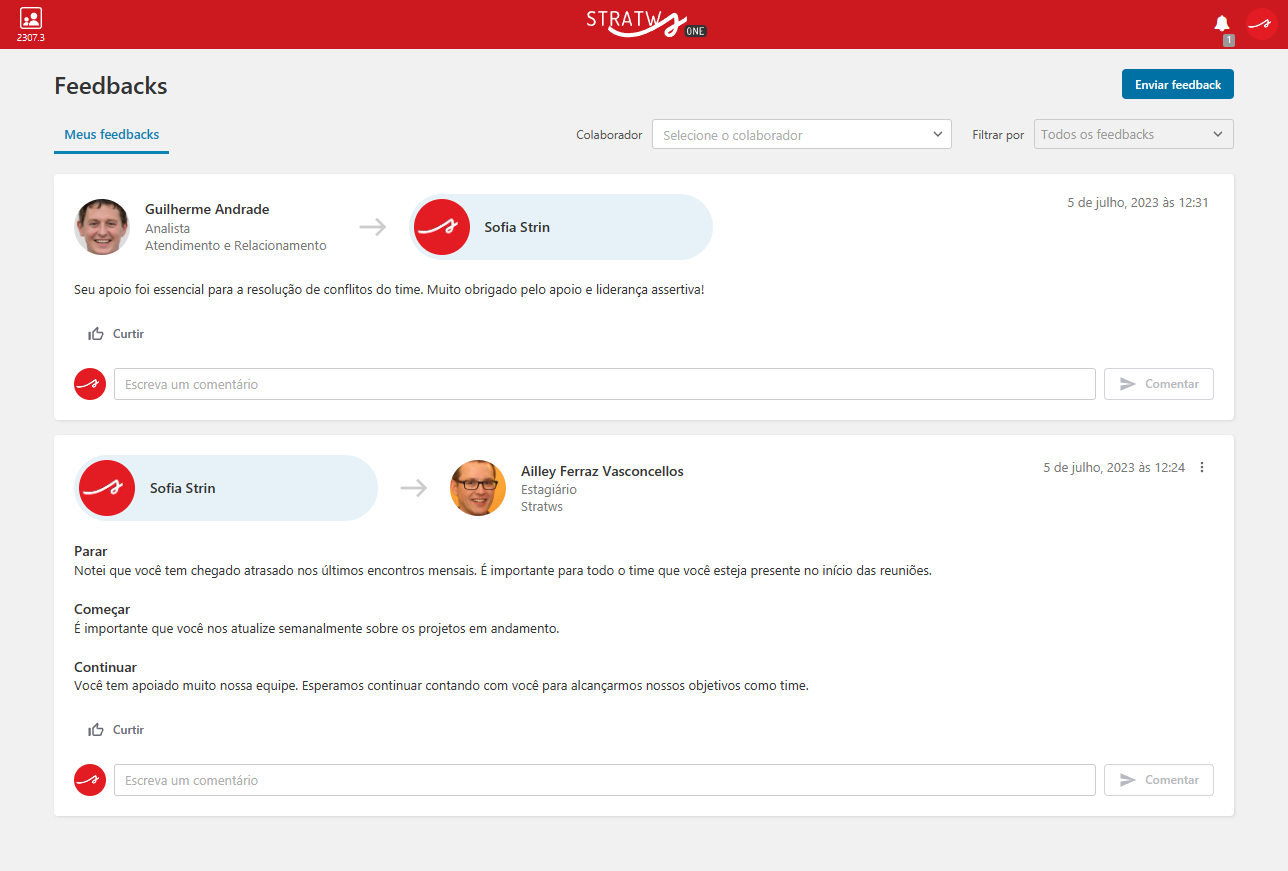Screen dimensions: 1288x871
Task: Click Ailley Ferraz Vasconcellos profile photo
Action: (478, 488)
